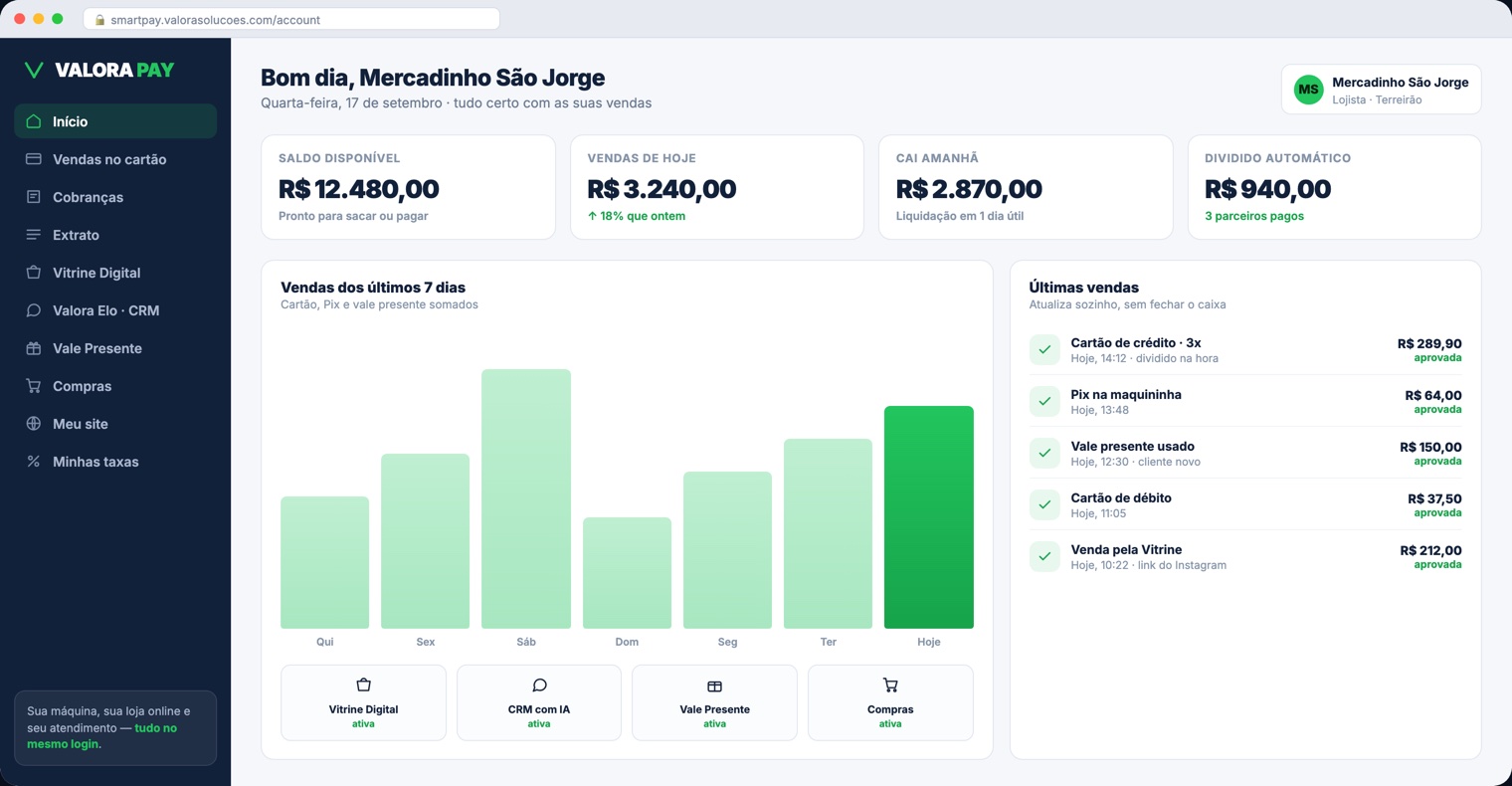The image size is (1512, 786).
Task: Select the Cobranças sidebar icon
Action: click(x=33, y=197)
